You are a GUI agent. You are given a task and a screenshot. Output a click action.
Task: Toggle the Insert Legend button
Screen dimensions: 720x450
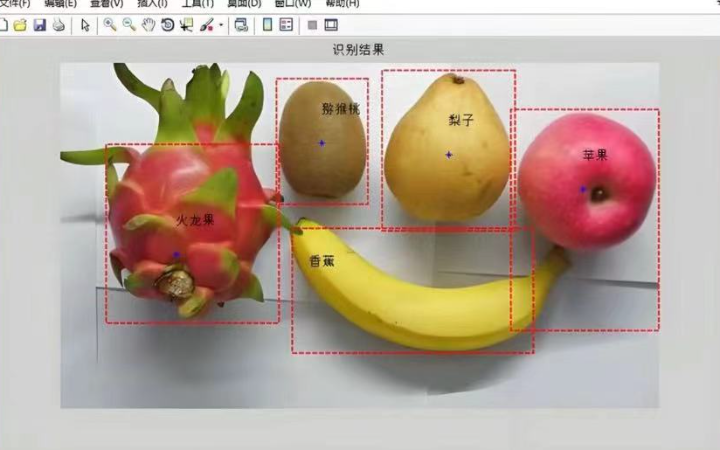286,25
